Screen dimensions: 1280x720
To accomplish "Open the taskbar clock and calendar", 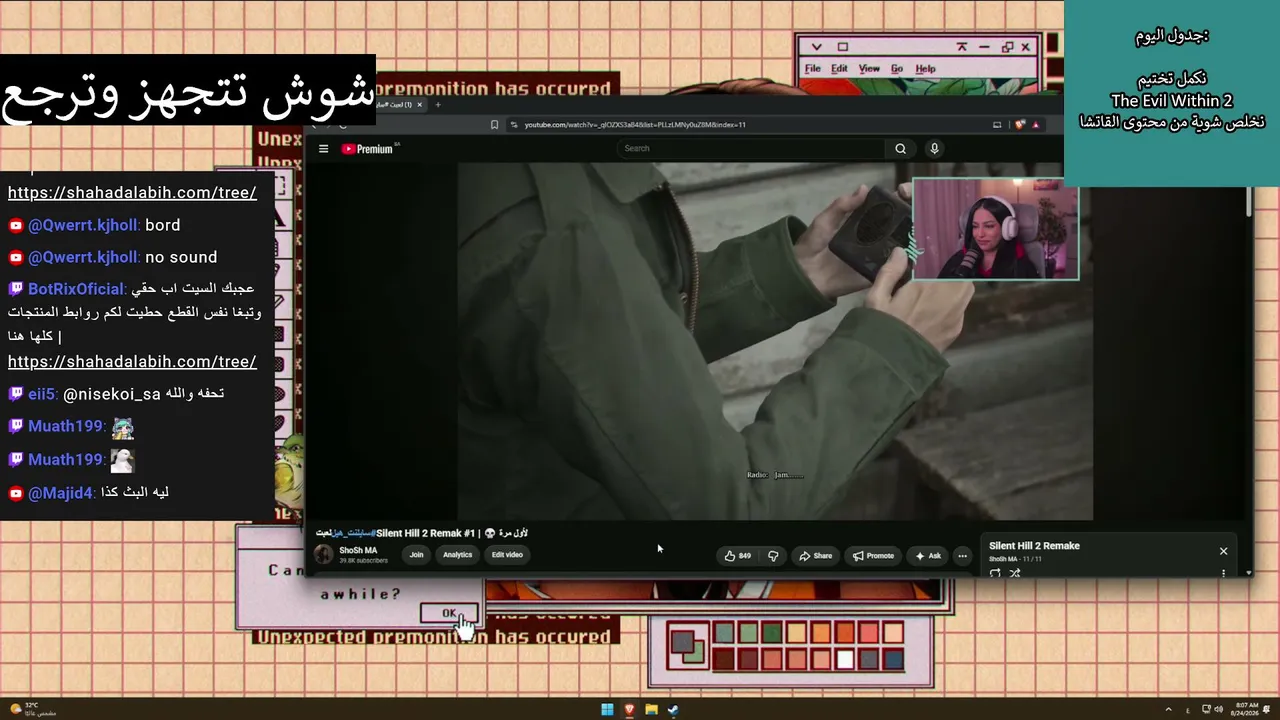I will [x=1247, y=709].
